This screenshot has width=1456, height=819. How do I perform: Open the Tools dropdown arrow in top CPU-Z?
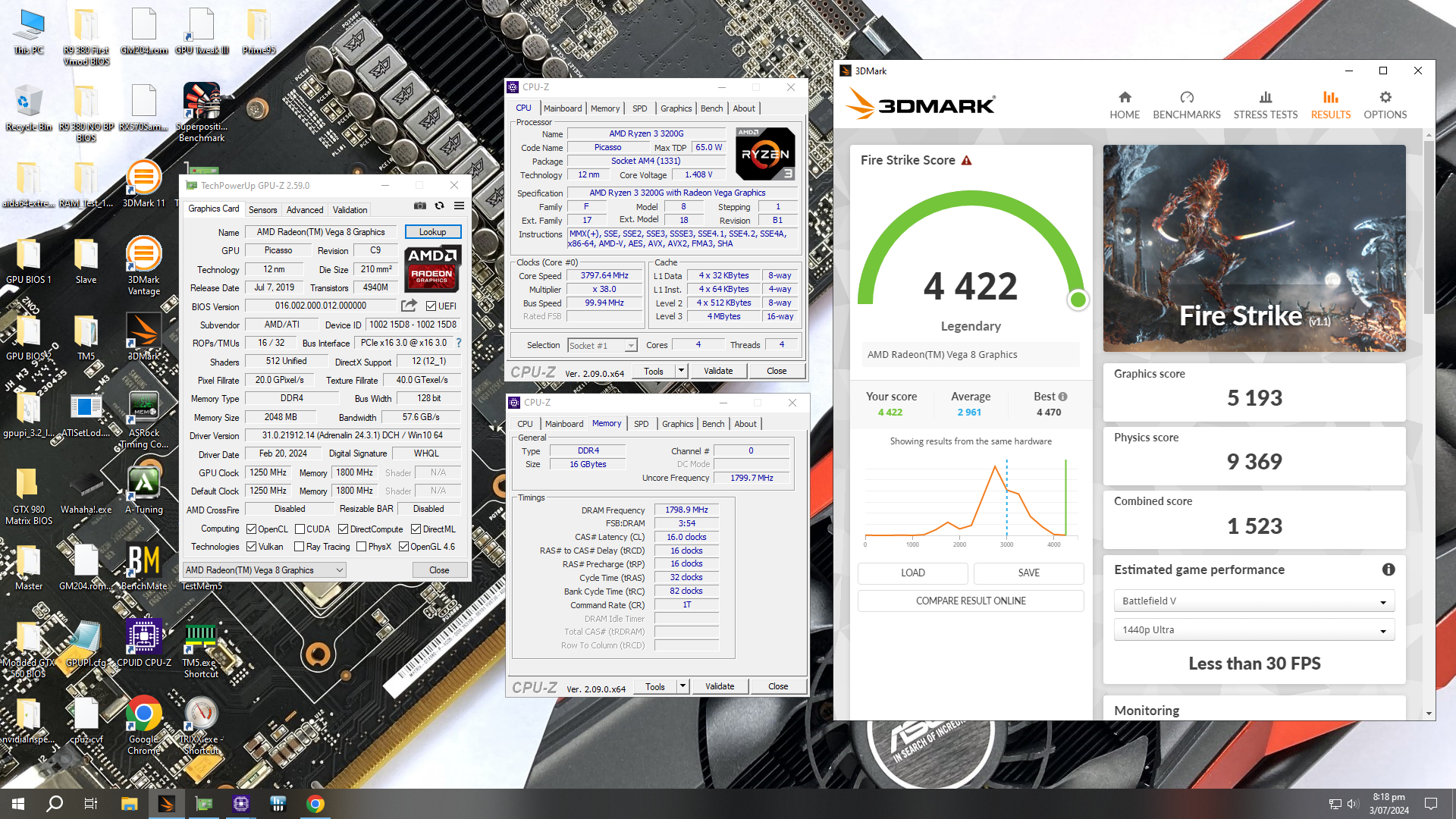(x=681, y=371)
